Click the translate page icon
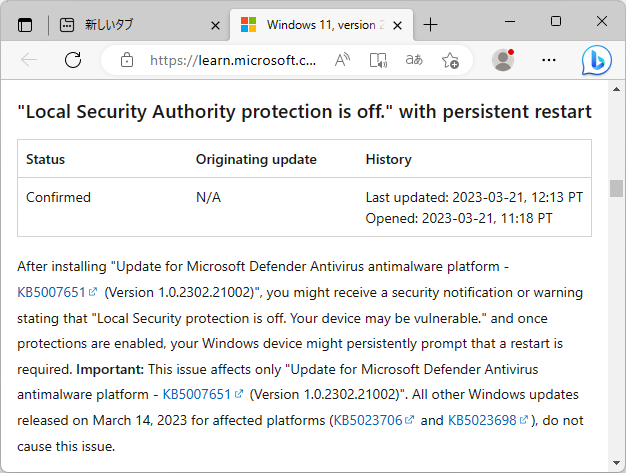 point(413,60)
